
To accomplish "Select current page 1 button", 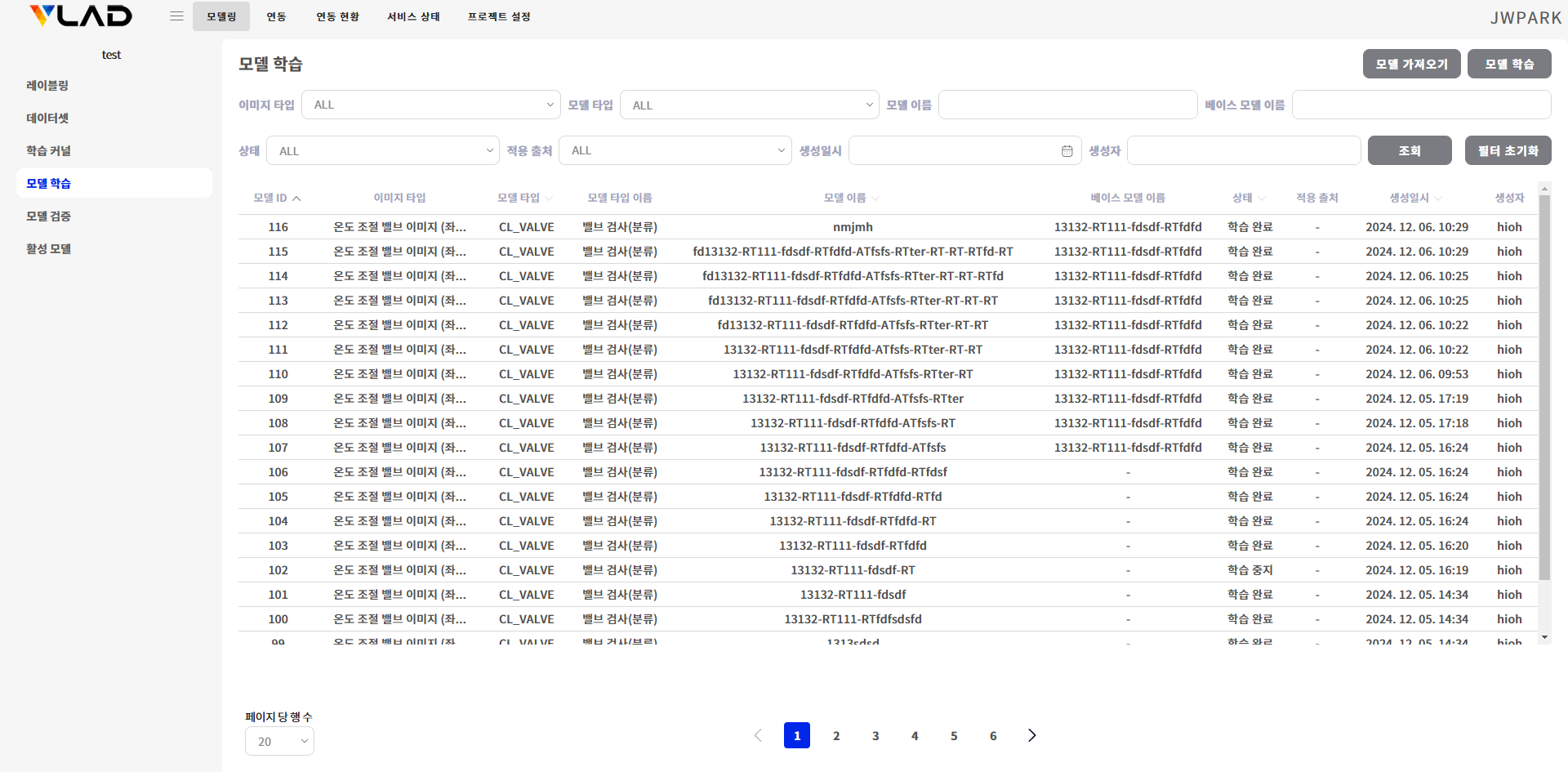I will 797,735.
